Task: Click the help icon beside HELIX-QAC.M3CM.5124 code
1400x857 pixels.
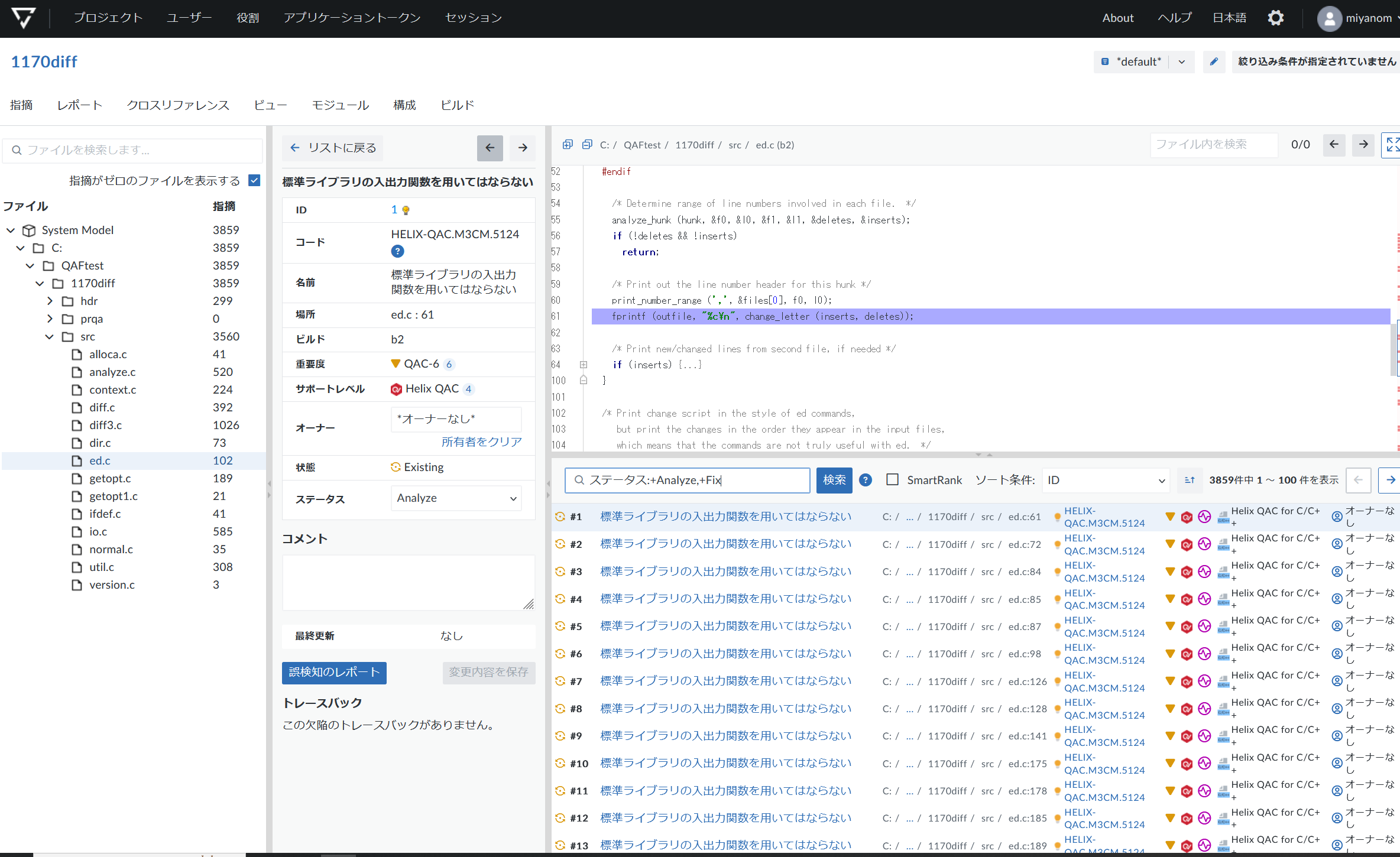Action: point(397,251)
